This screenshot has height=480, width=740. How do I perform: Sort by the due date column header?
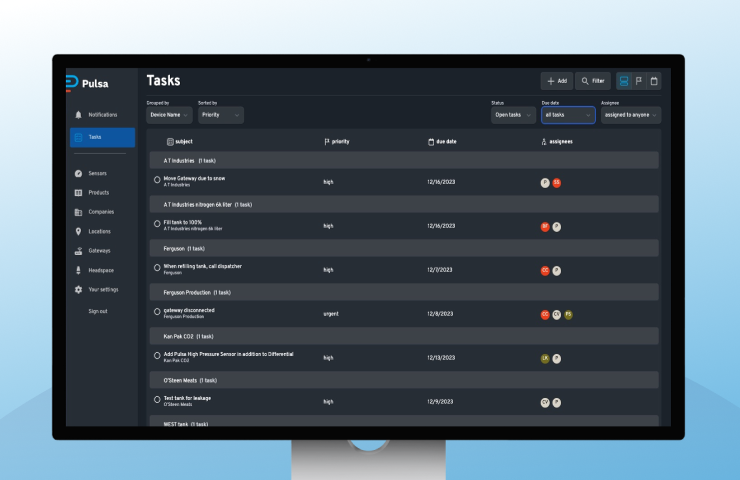445,142
